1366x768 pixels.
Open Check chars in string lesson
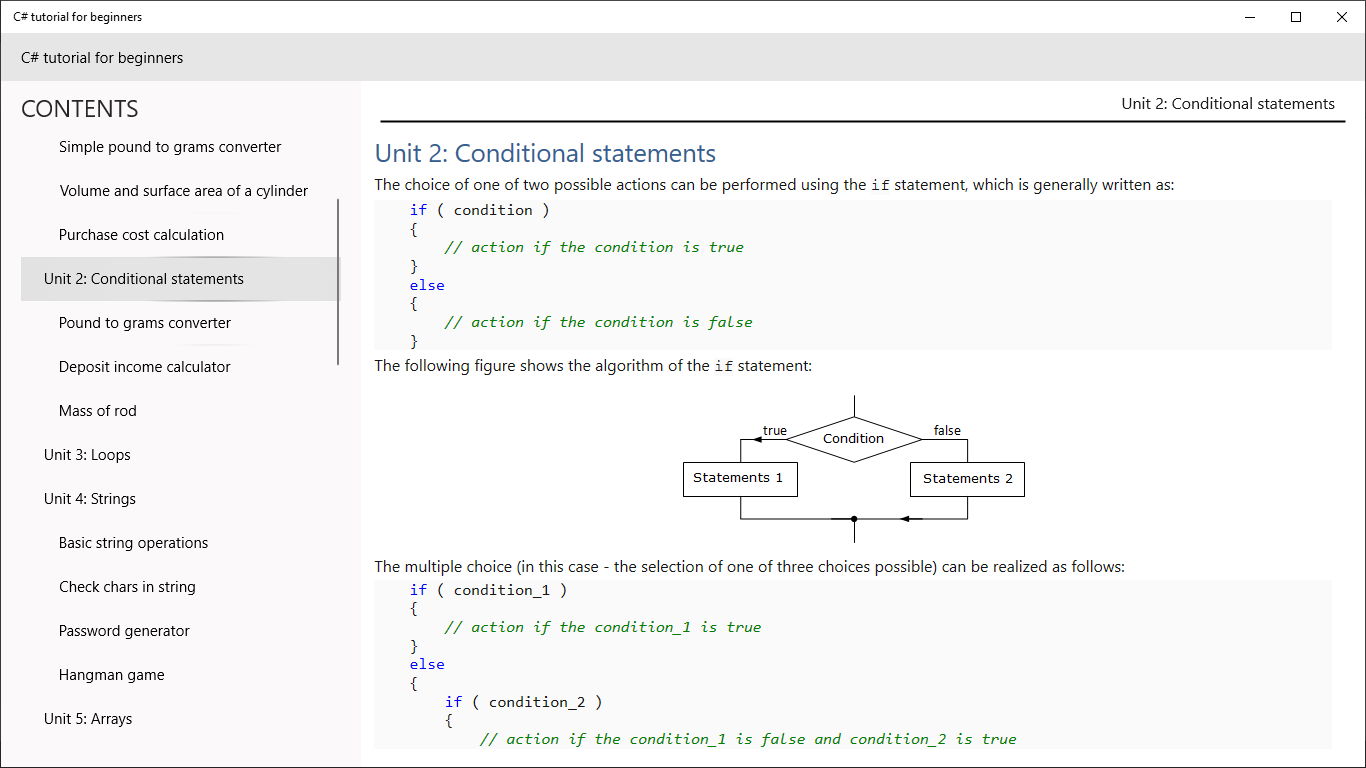point(127,587)
